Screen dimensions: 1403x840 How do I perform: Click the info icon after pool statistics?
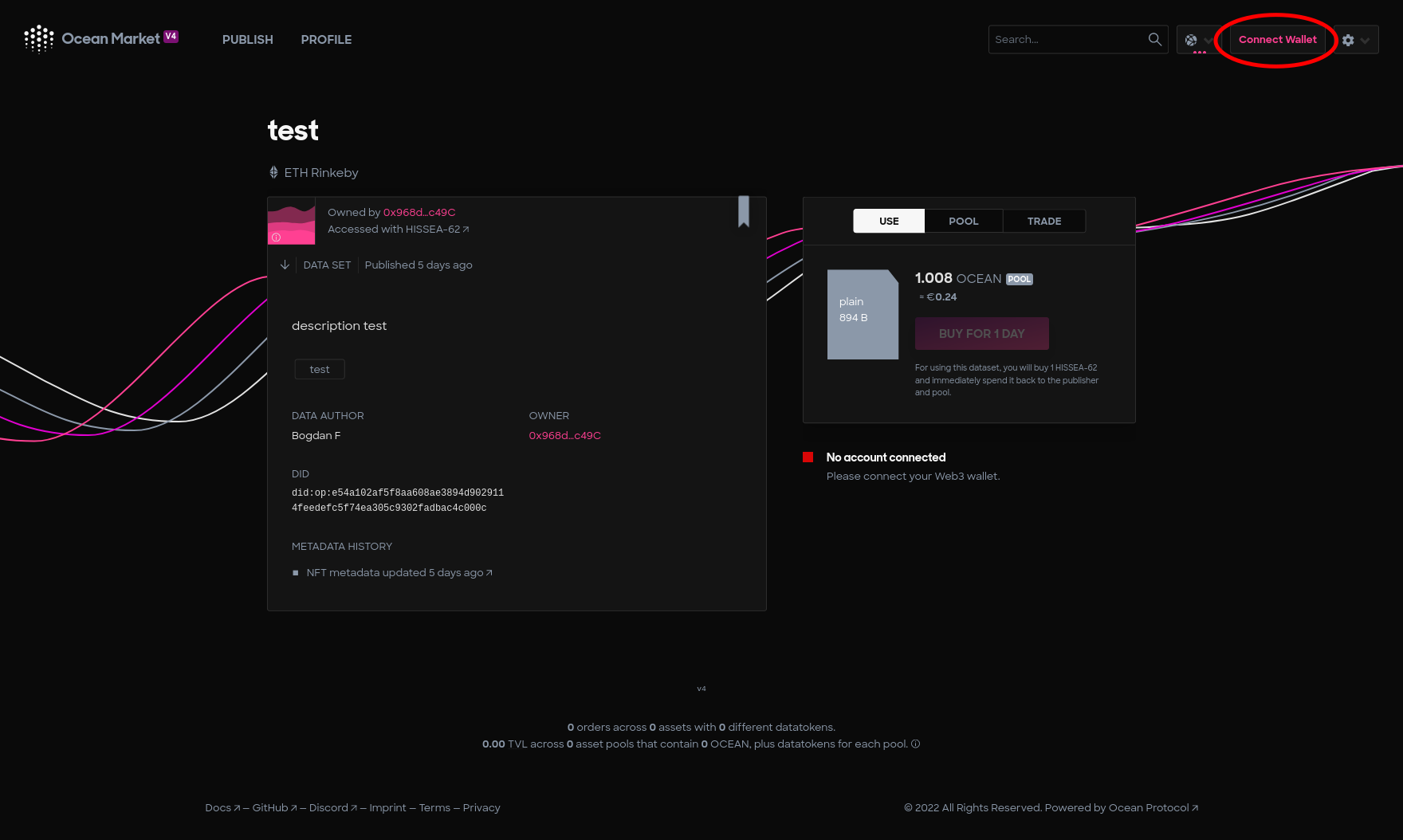[x=915, y=744]
